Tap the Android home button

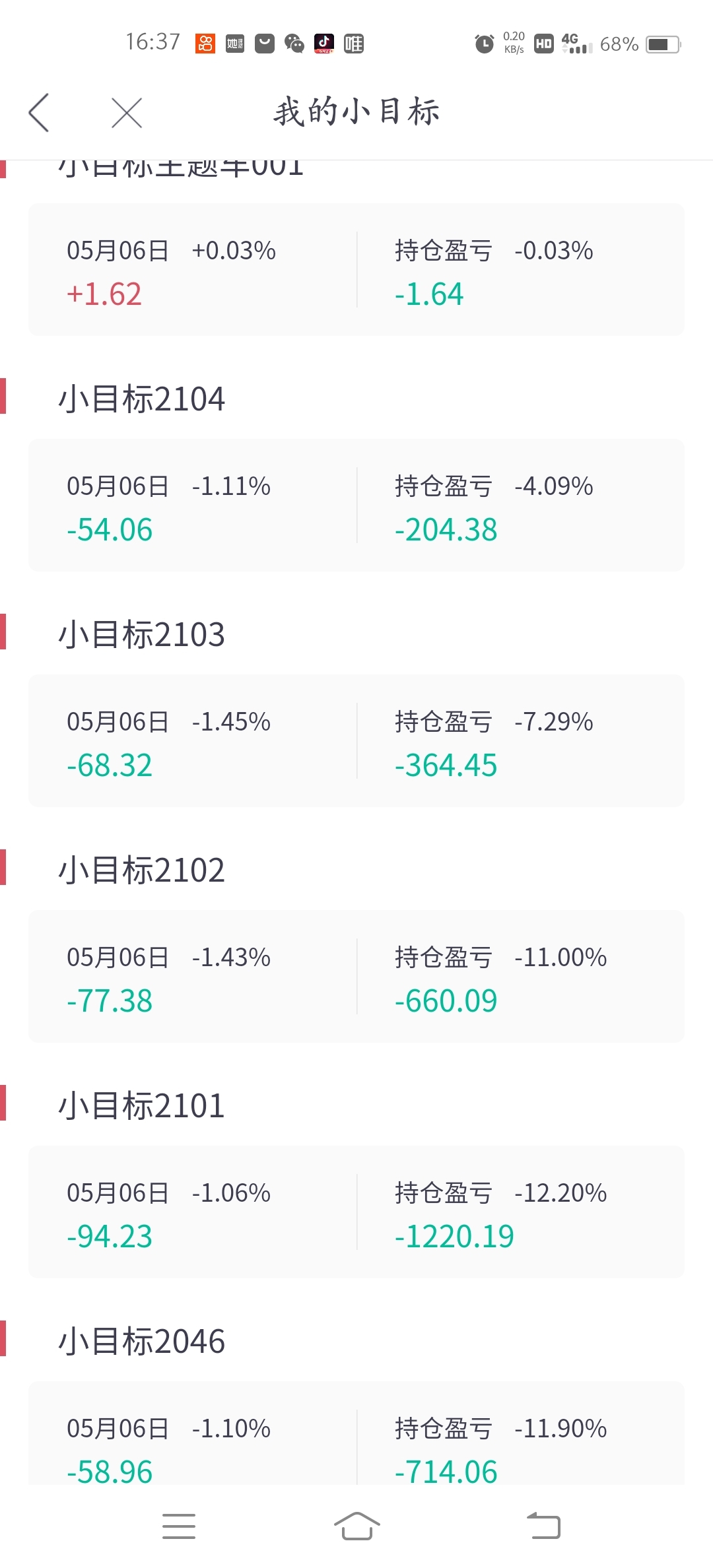click(x=356, y=1526)
